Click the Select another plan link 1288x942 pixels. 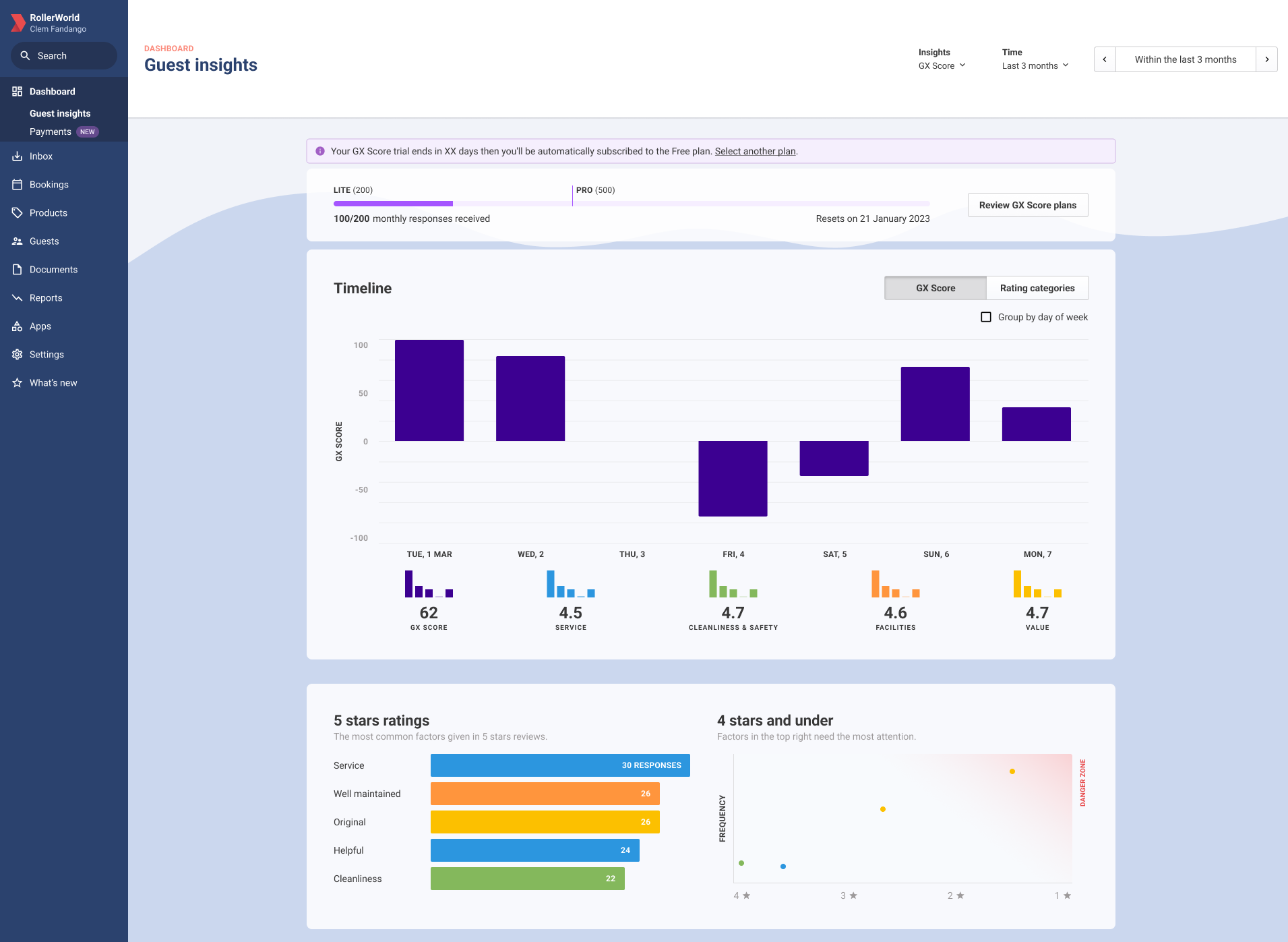click(755, 151)
